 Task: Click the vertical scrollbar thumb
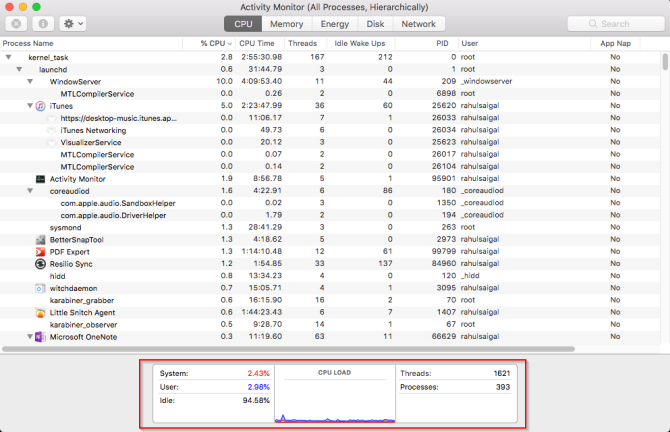[x=665, y=62]
